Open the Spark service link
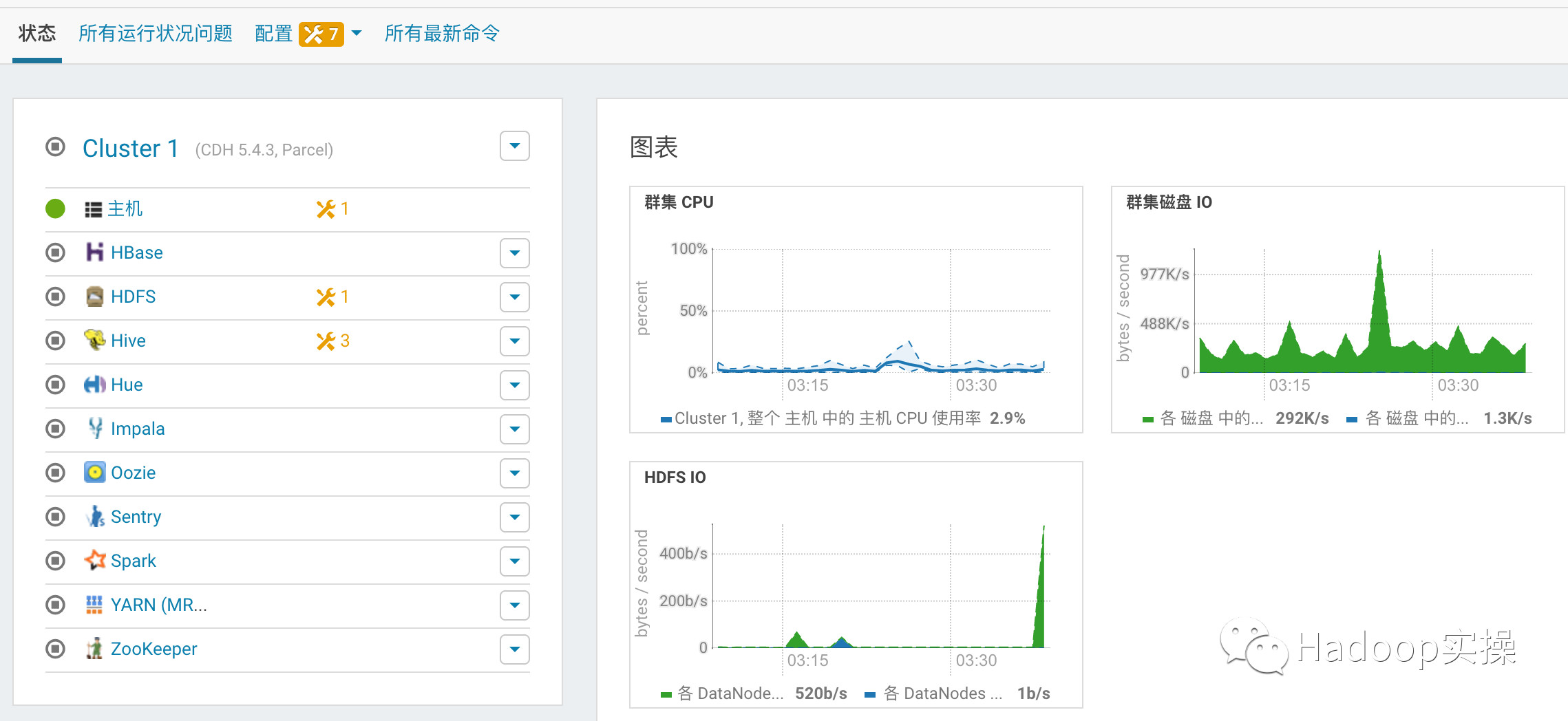The width and height of the screenshot is (1568, 721). tap(134, 561)
